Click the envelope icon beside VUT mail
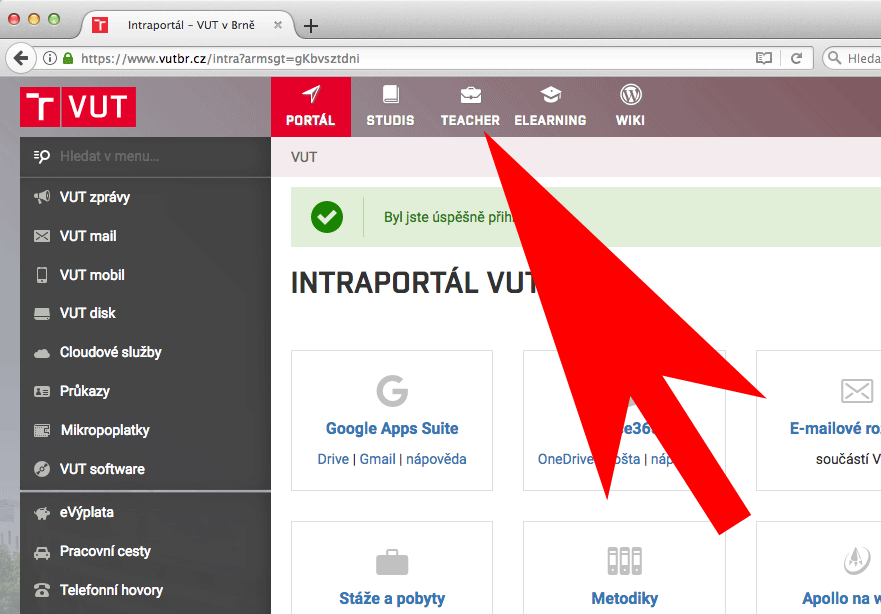Screen dimensions: 881x614 pyautogui.click(x=42, y=236)
